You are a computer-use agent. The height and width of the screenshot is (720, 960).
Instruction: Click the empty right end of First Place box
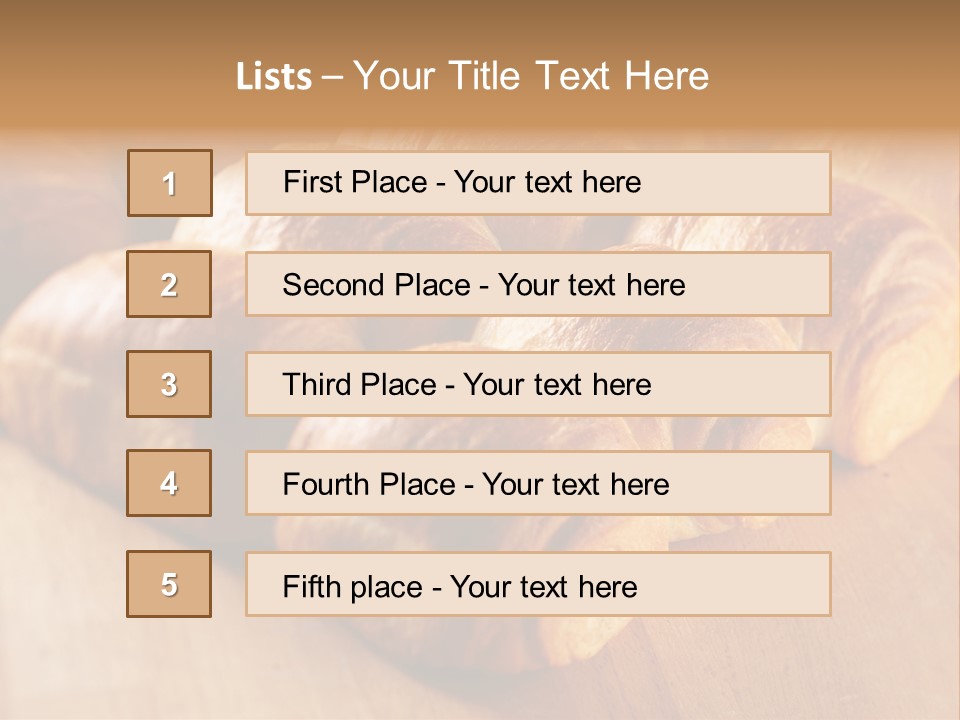click(x=760, y=183)
